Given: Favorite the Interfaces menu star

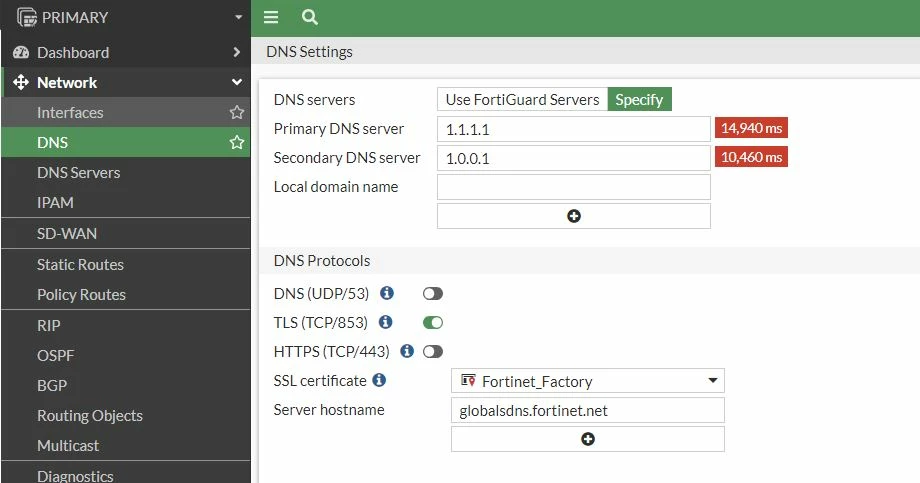Looking at the screenshot, I should click(236, 112).
